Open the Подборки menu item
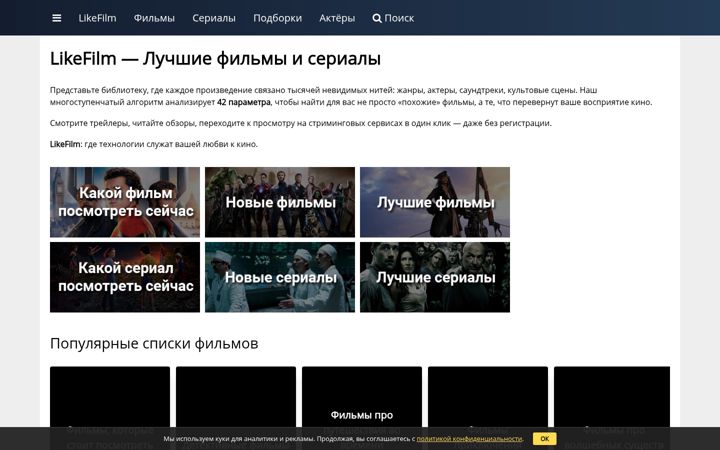This screenshot has width=720, height=450. coord(277,18)
